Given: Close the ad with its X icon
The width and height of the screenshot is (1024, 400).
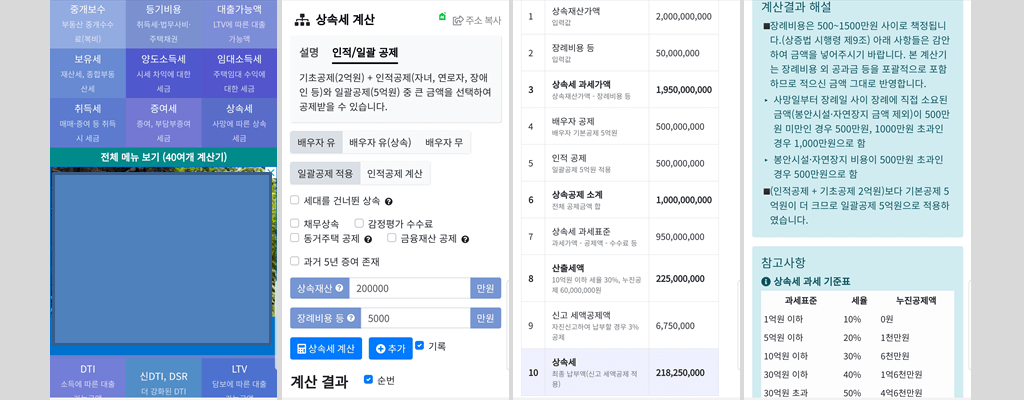Looking at the screenshot, I should 273,171.
